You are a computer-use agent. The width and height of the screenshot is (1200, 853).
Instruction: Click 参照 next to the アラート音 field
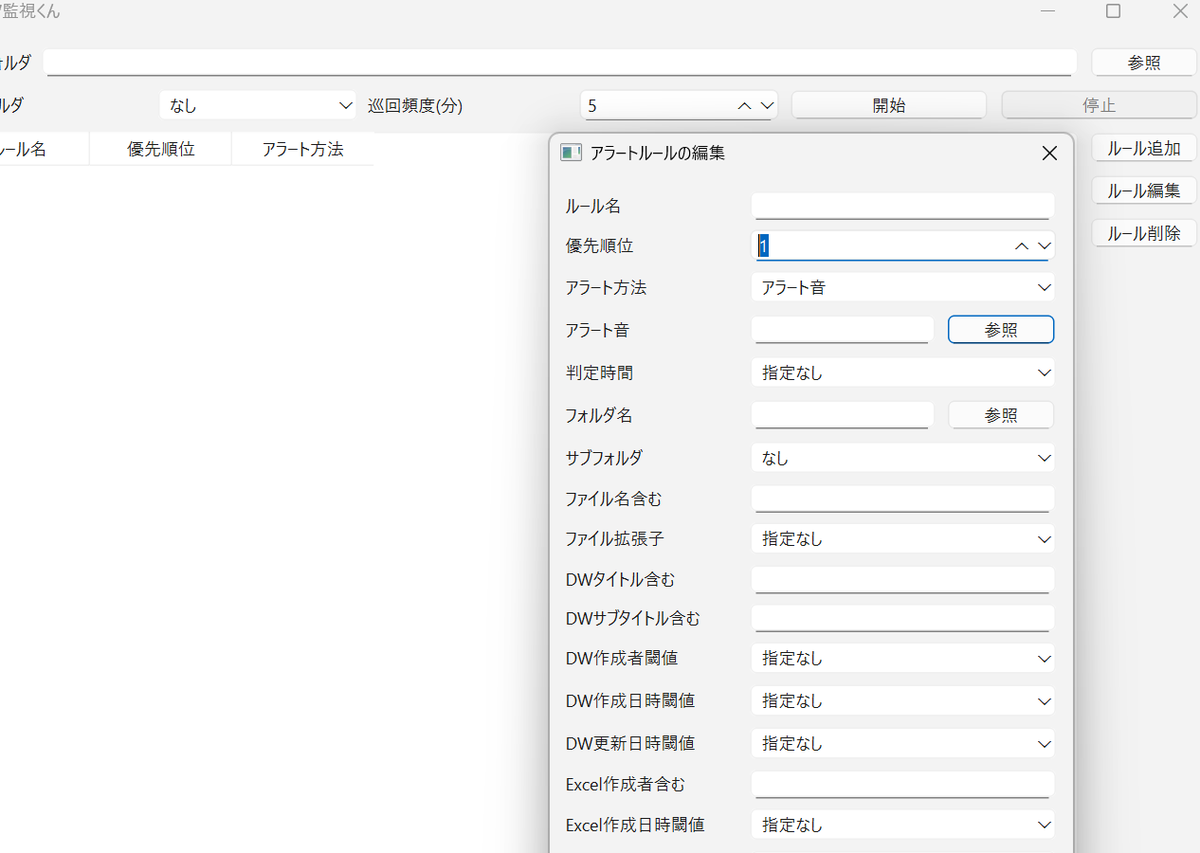point(1001,330)
